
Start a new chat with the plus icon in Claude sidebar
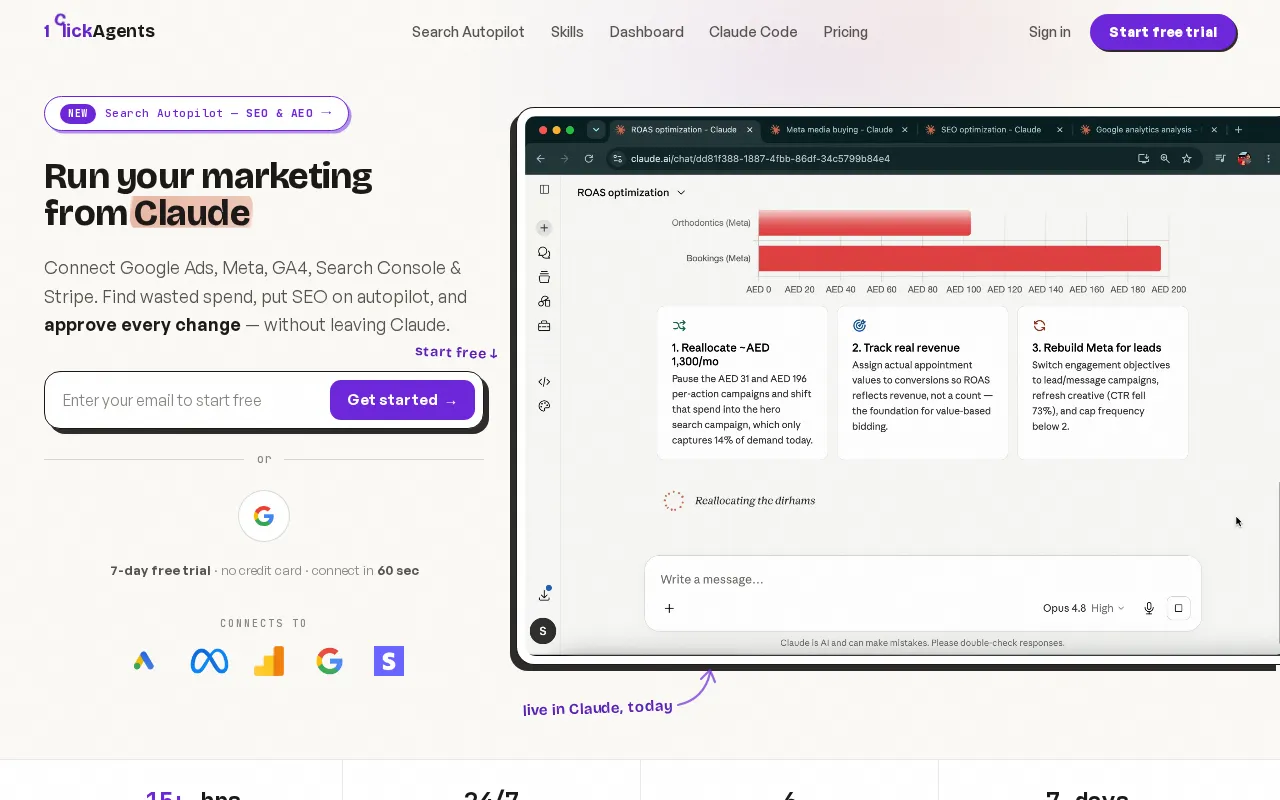[544, 228]
